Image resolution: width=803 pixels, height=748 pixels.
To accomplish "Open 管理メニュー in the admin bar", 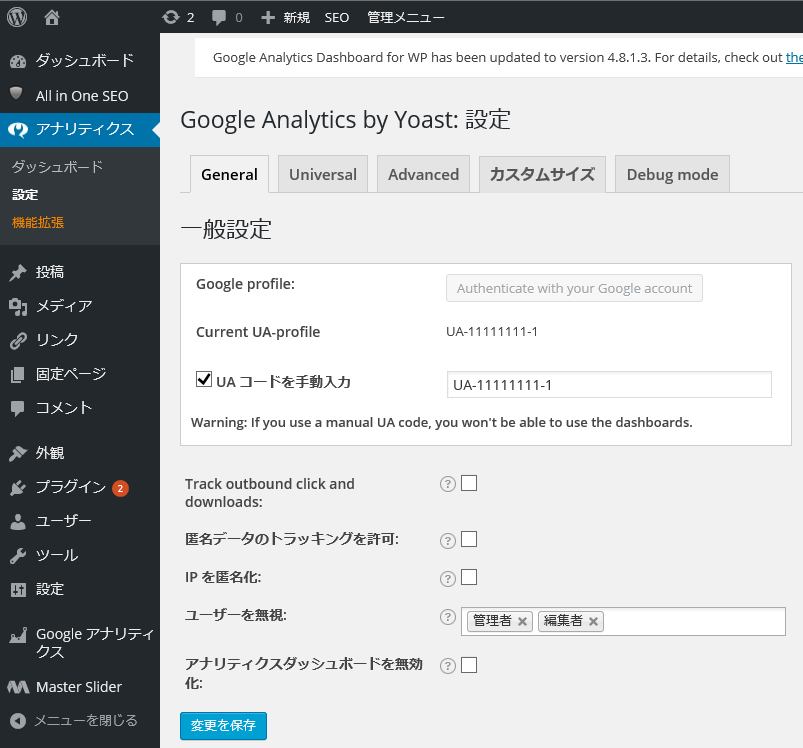I will (x=406, y=17).
